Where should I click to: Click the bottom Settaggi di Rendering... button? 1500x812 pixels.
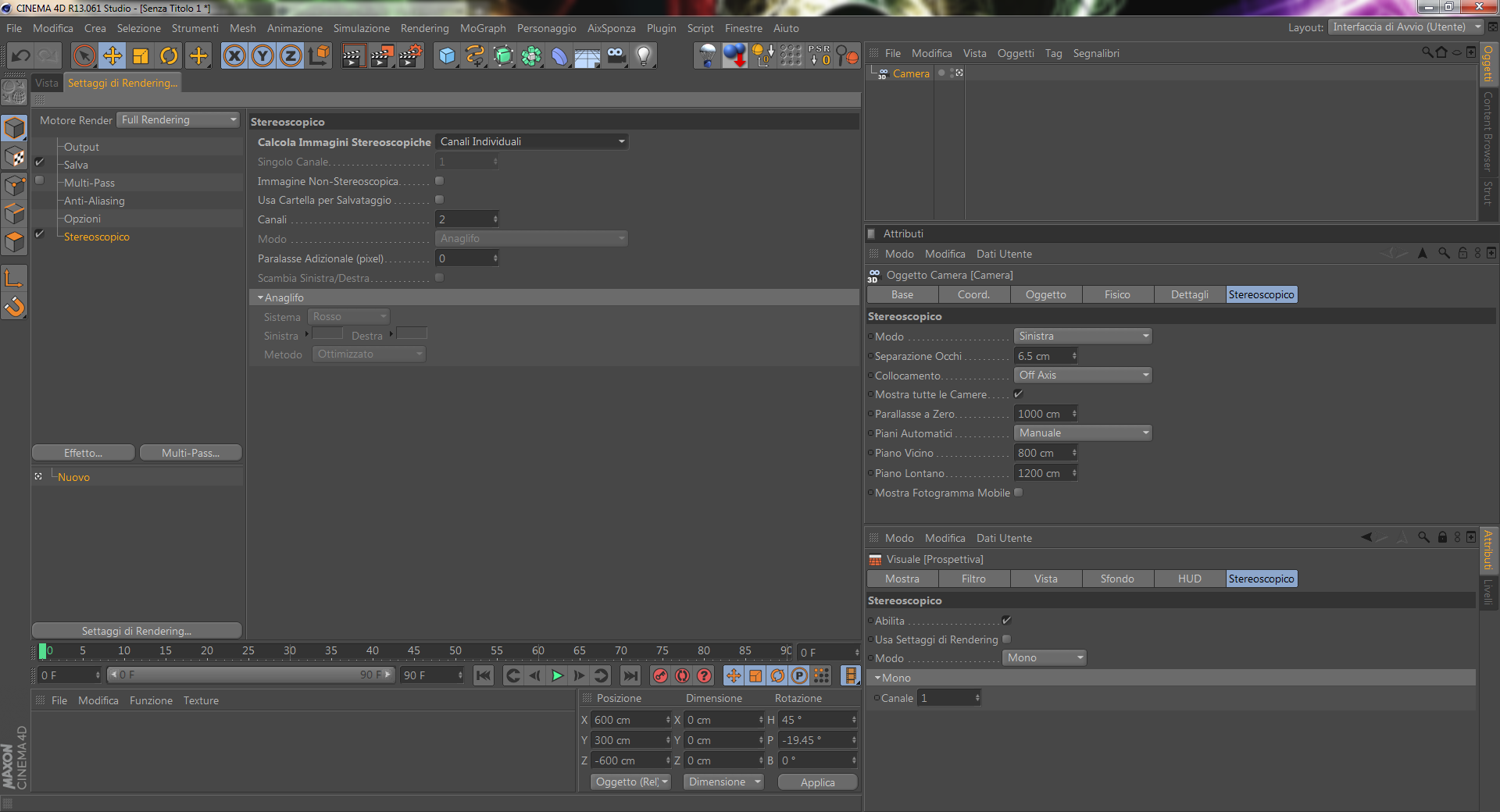pyautogui.click(x=137, y=631)
